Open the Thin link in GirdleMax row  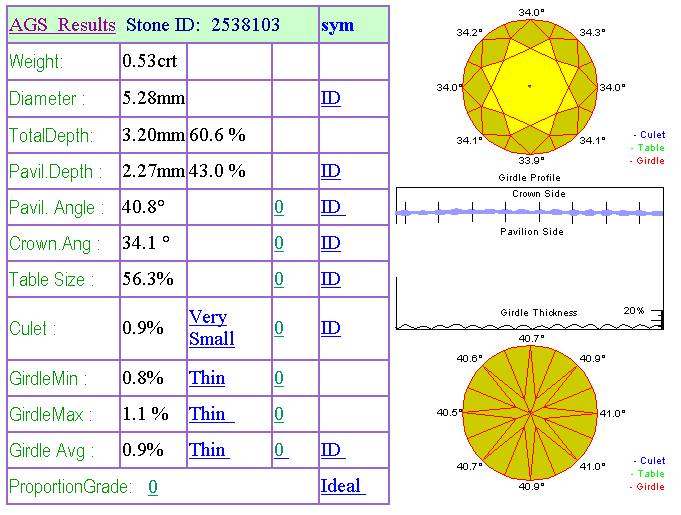211,414
